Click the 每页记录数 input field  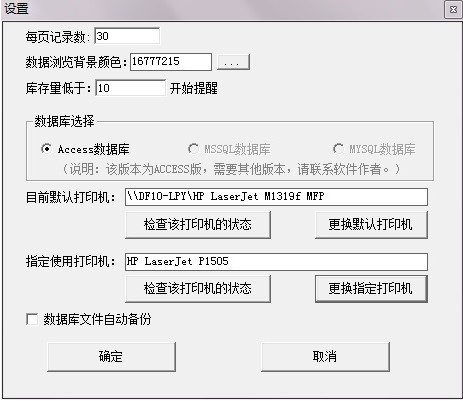127,36
